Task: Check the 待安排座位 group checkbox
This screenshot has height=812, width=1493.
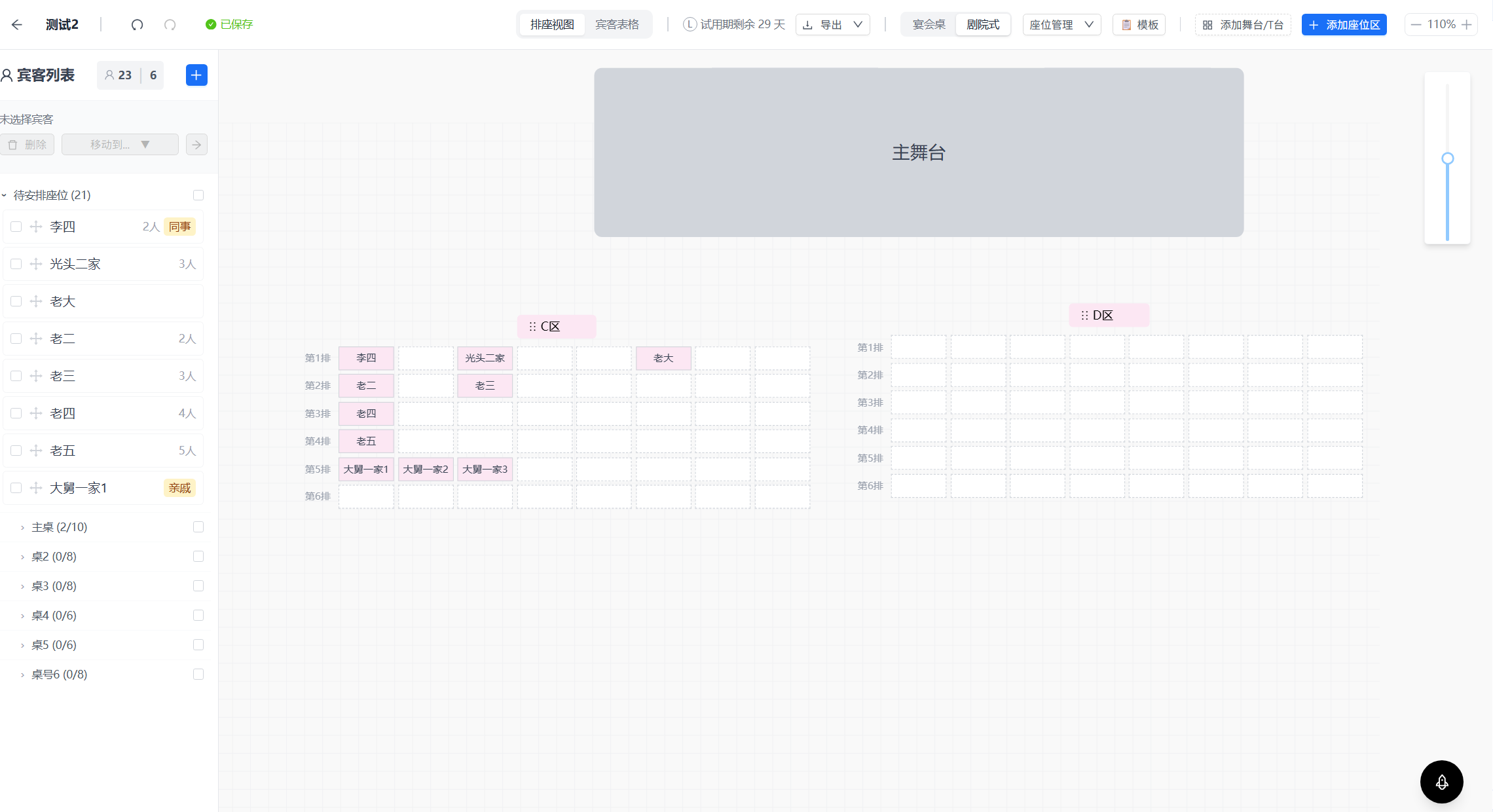Action: pyautogui.click(x=198, y=195)
